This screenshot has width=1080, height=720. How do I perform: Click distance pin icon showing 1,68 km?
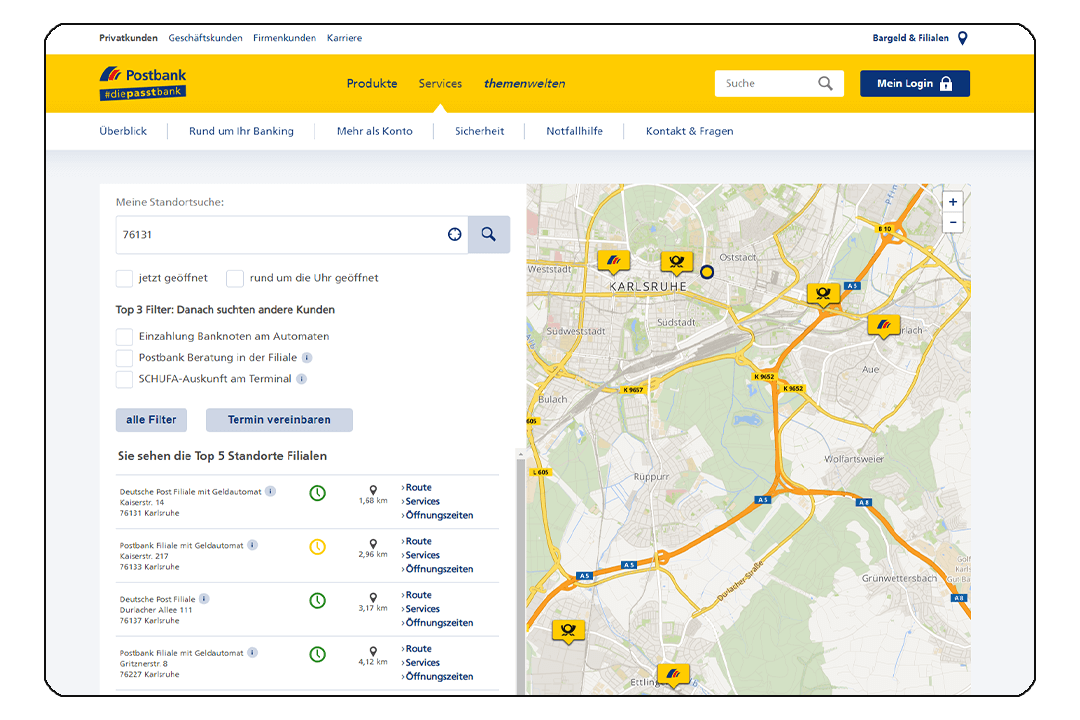(x=373, y=490)
